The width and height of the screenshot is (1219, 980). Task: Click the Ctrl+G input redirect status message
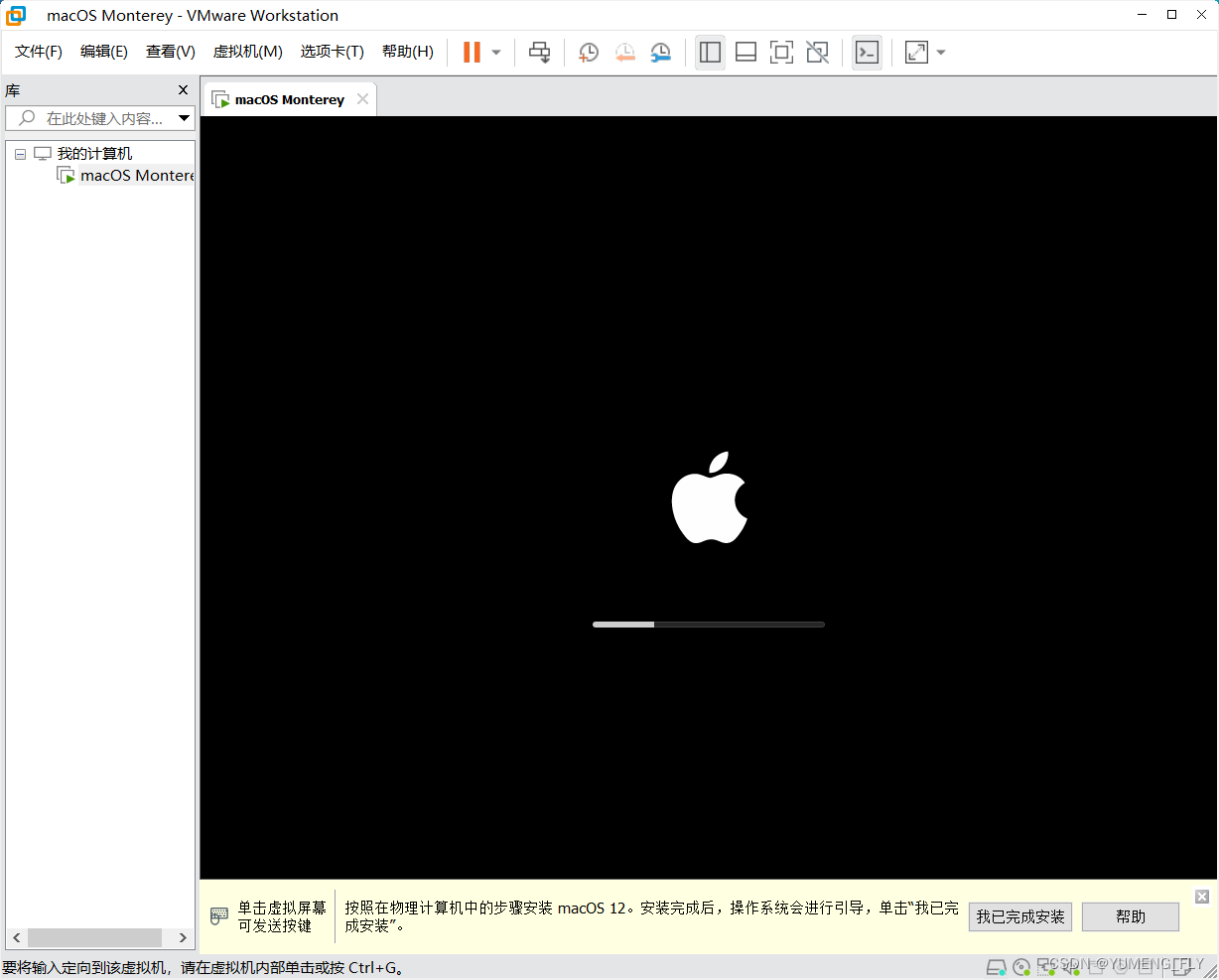pyautogui.click(x=203, y=967)
